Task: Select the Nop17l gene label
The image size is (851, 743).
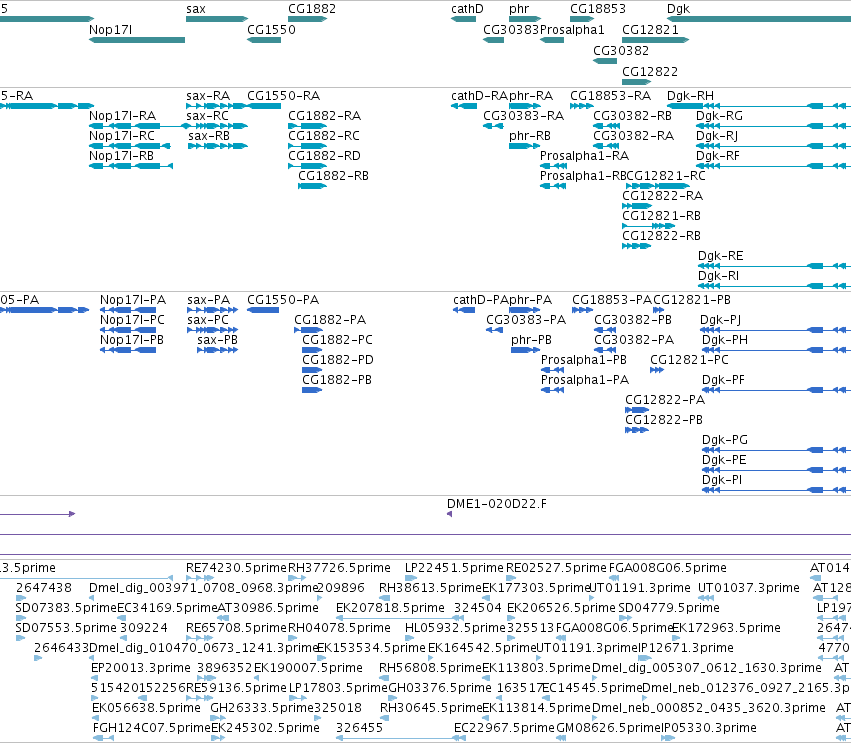Action: (x=110, y=29)
